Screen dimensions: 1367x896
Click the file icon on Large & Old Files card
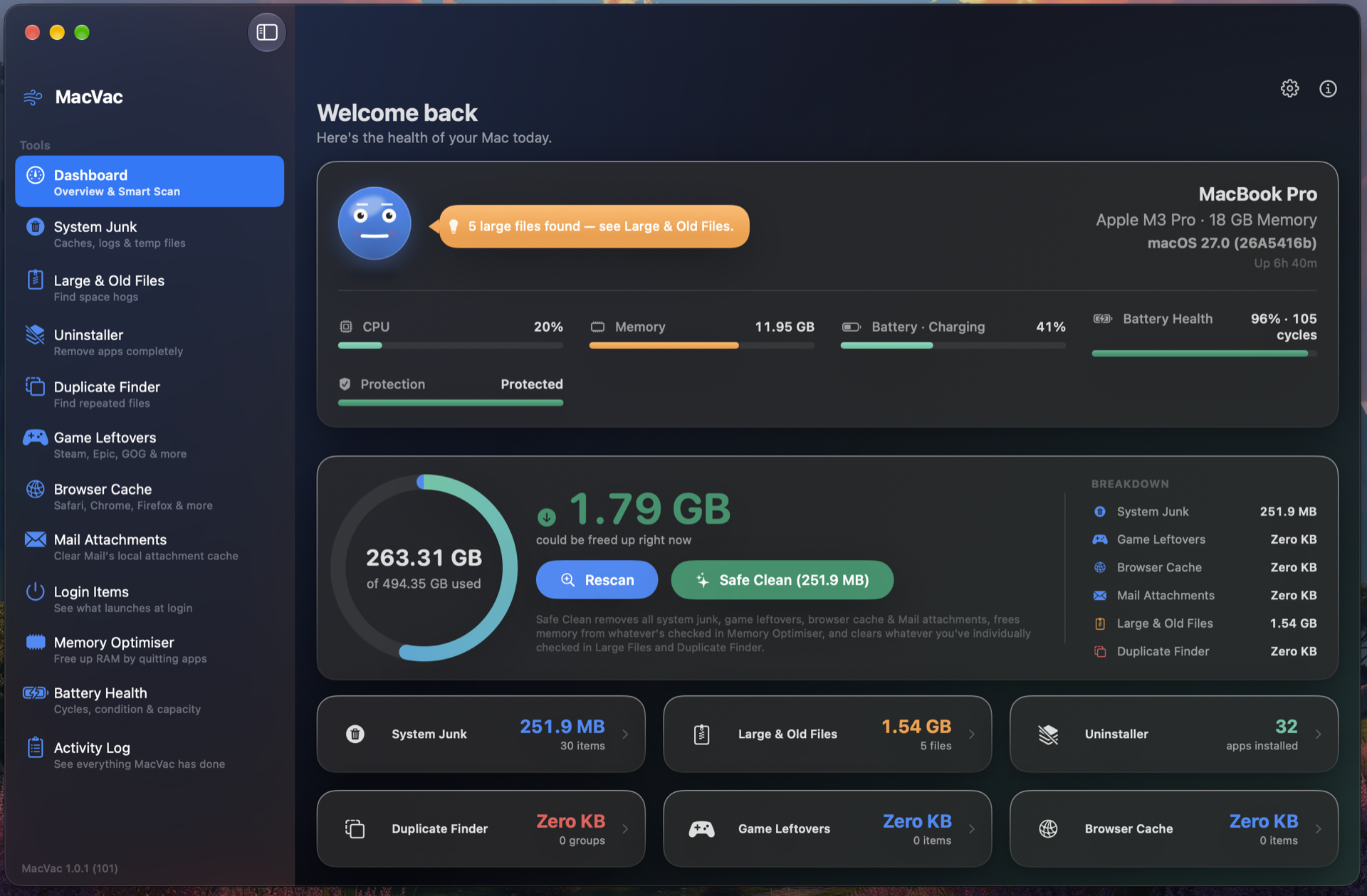[701, 734]
